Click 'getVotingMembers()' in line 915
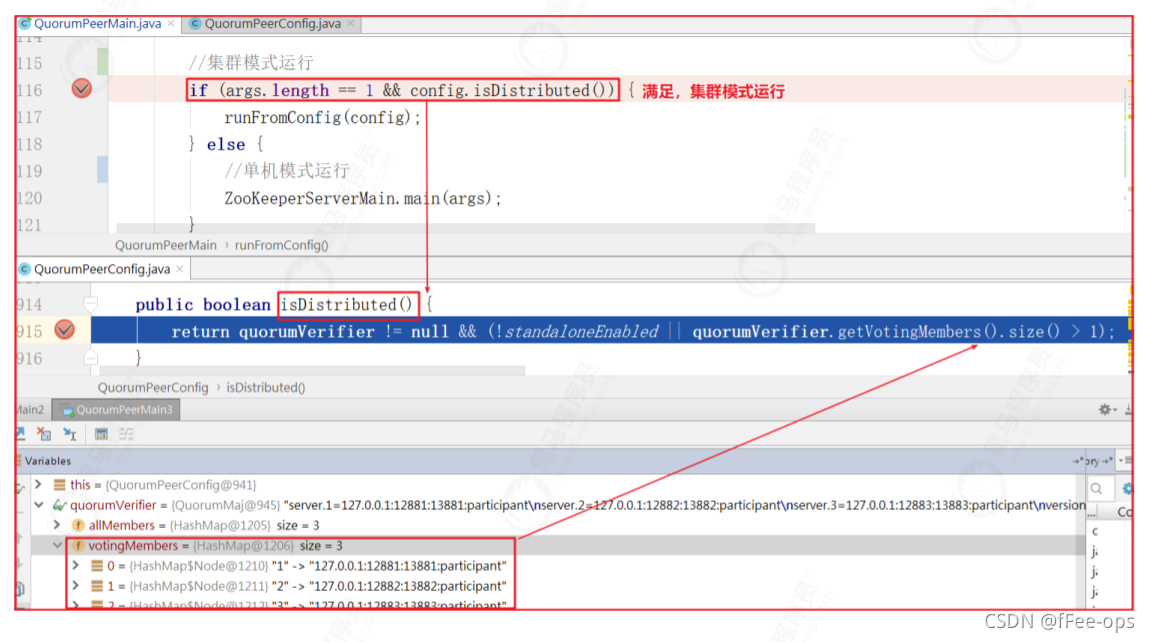The image size is (1150, 642). click(x=917, y=332)
